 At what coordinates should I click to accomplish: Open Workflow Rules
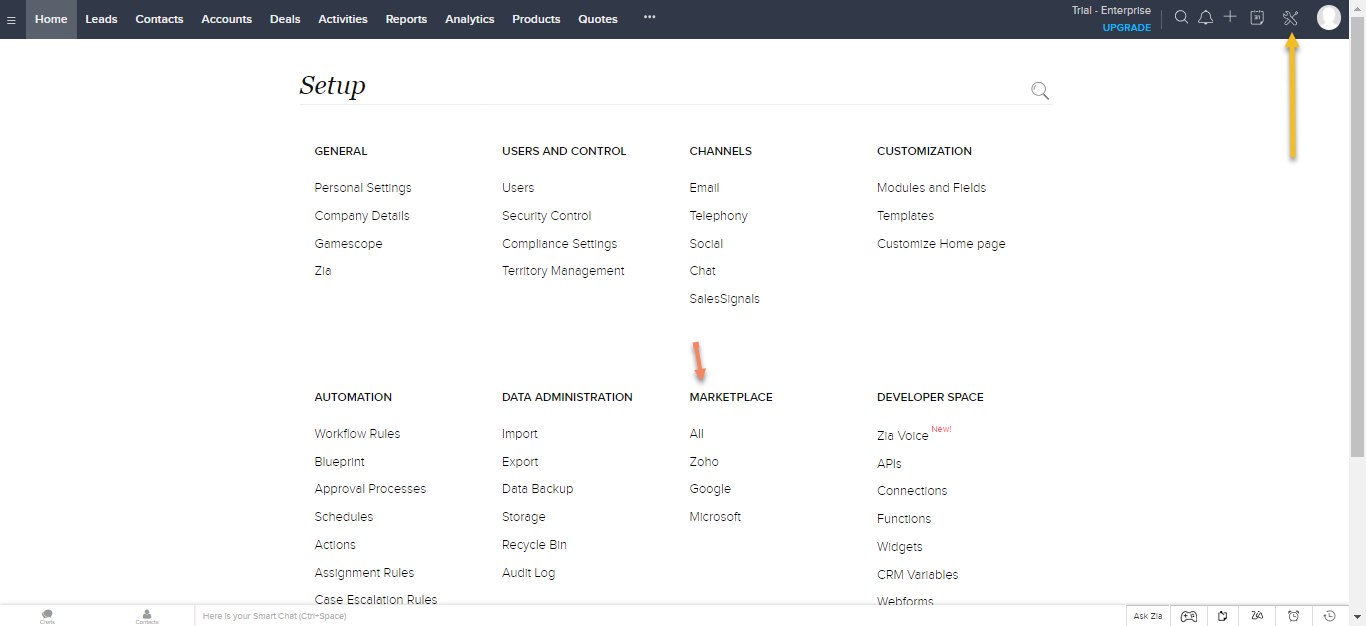click(x=357, y=434)
